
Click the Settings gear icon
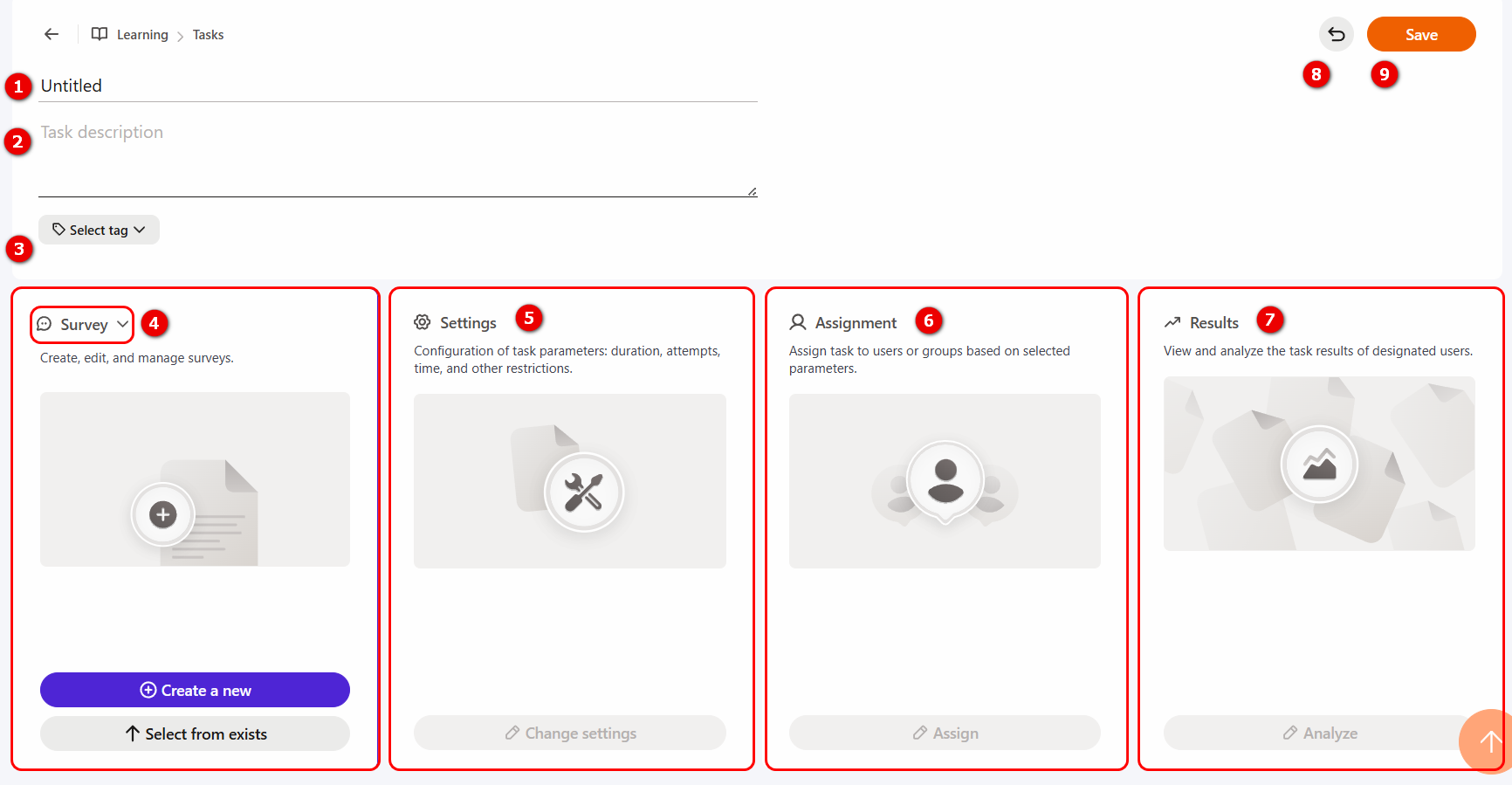tap(423, 322)
